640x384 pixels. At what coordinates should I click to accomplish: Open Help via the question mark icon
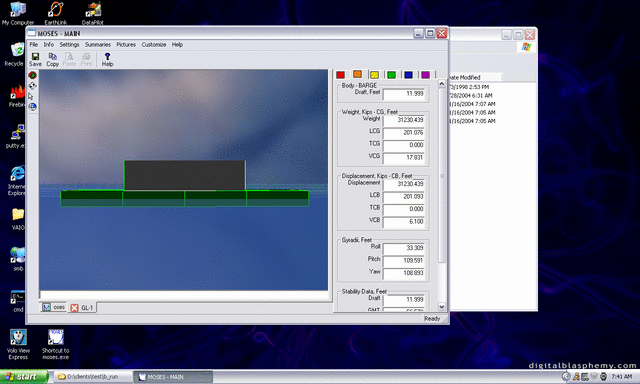click(x=107, y=60)
